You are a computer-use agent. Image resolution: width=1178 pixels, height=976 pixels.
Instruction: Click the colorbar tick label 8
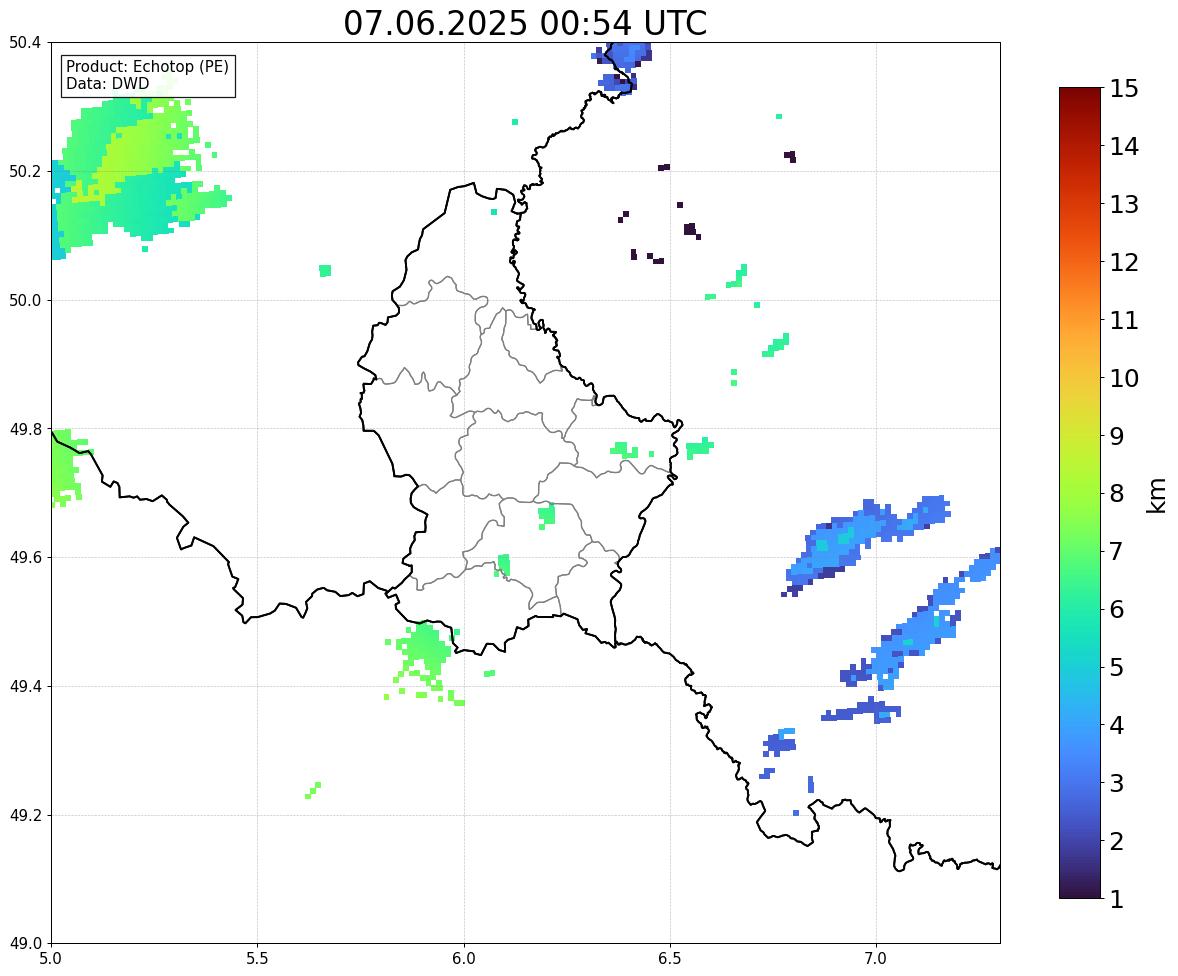click(1117, 494)
